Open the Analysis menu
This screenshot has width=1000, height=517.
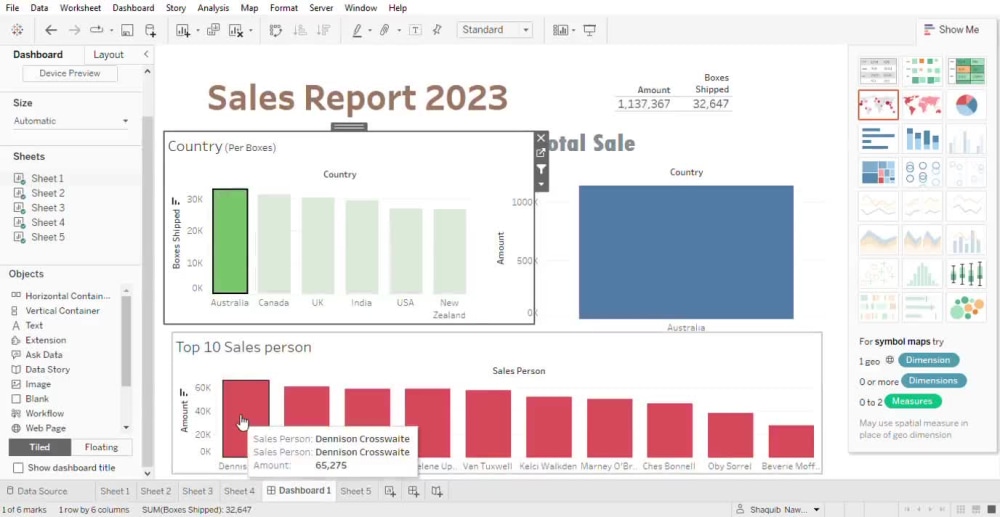213,8
